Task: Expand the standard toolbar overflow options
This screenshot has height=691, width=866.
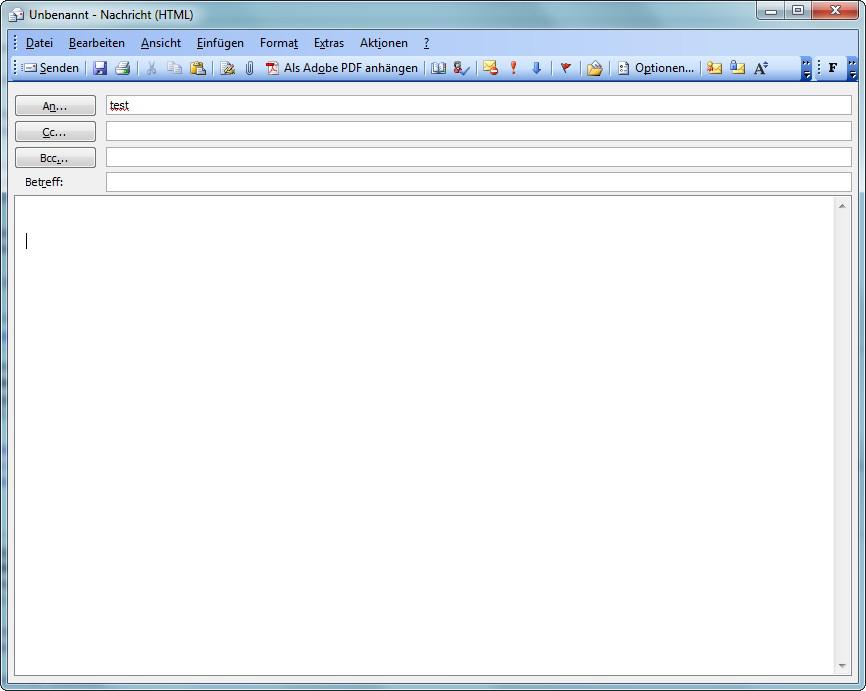Action: pos(806,68)
